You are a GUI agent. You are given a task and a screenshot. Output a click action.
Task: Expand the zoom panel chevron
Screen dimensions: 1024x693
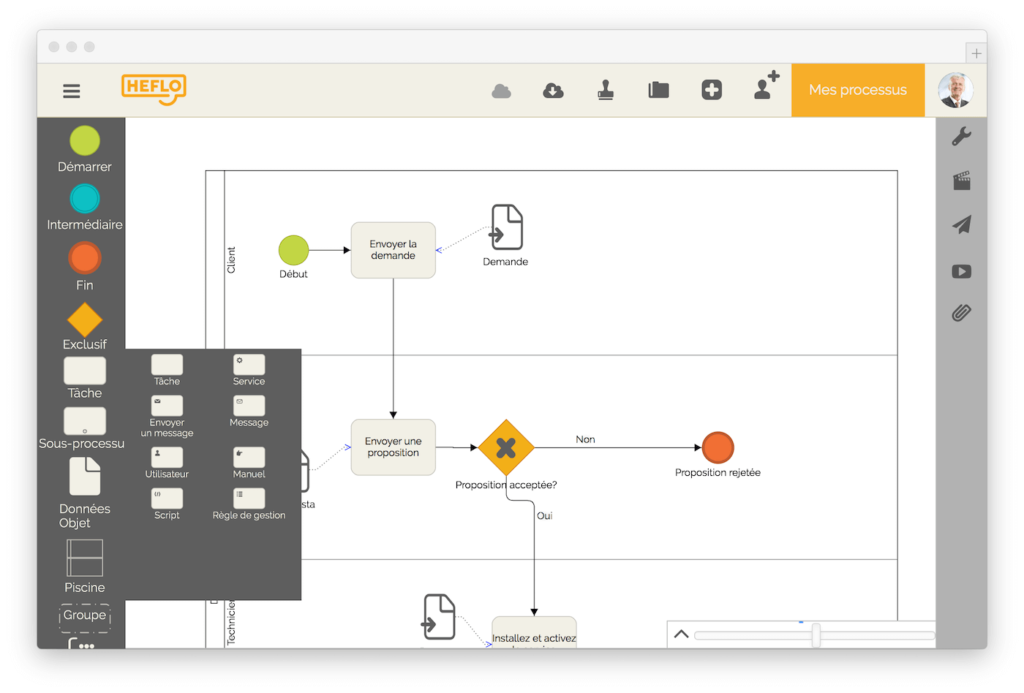(x=681, y=634)
